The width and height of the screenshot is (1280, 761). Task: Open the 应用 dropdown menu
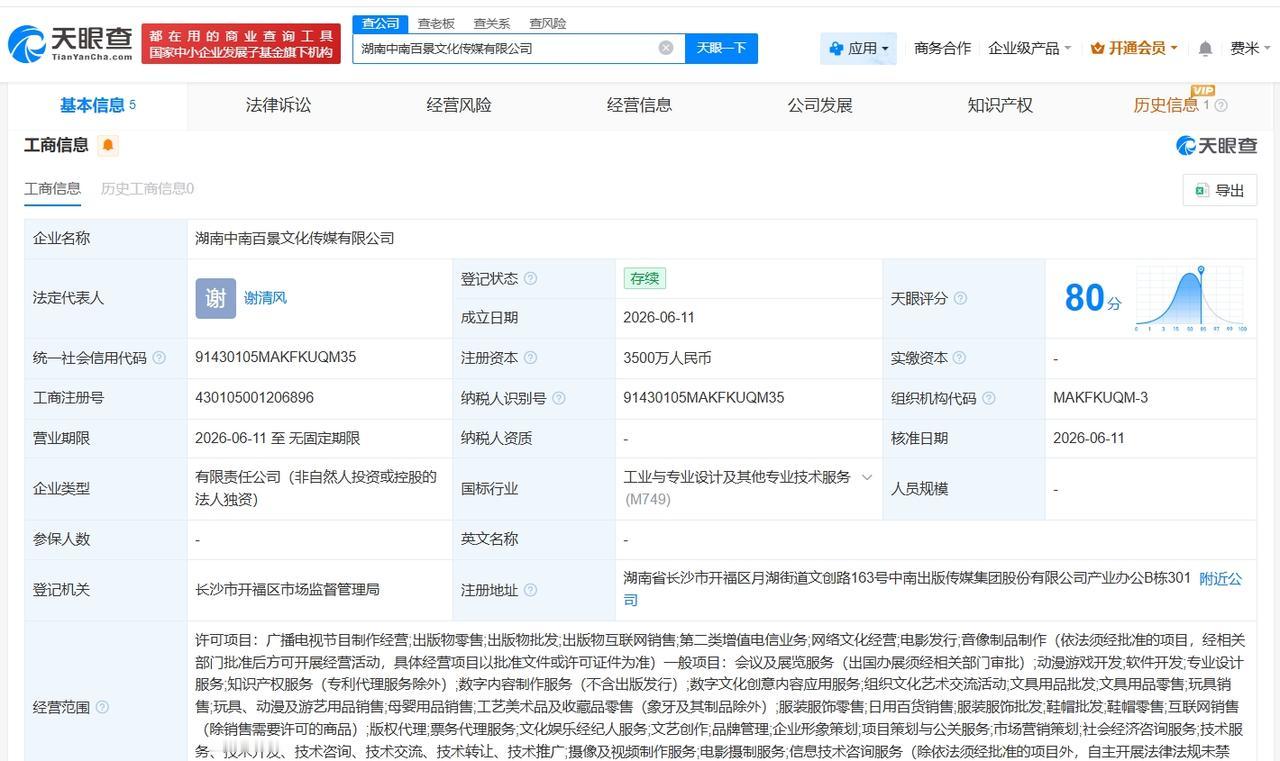pos(859,48)
